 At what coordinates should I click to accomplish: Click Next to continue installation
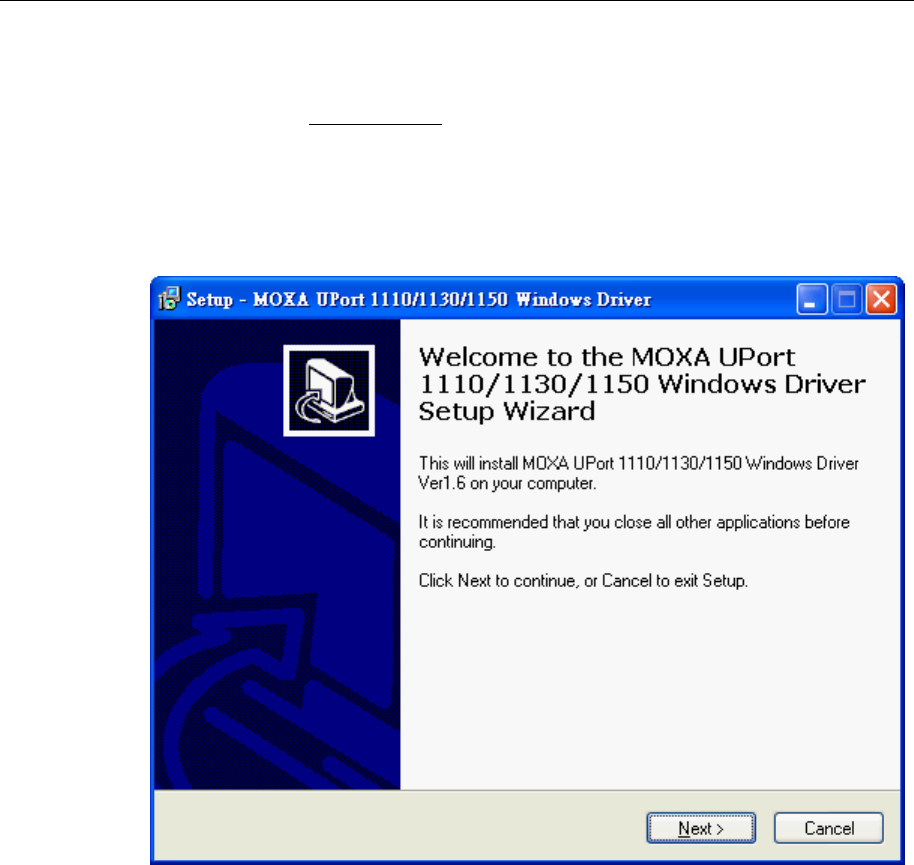(701, 828)
